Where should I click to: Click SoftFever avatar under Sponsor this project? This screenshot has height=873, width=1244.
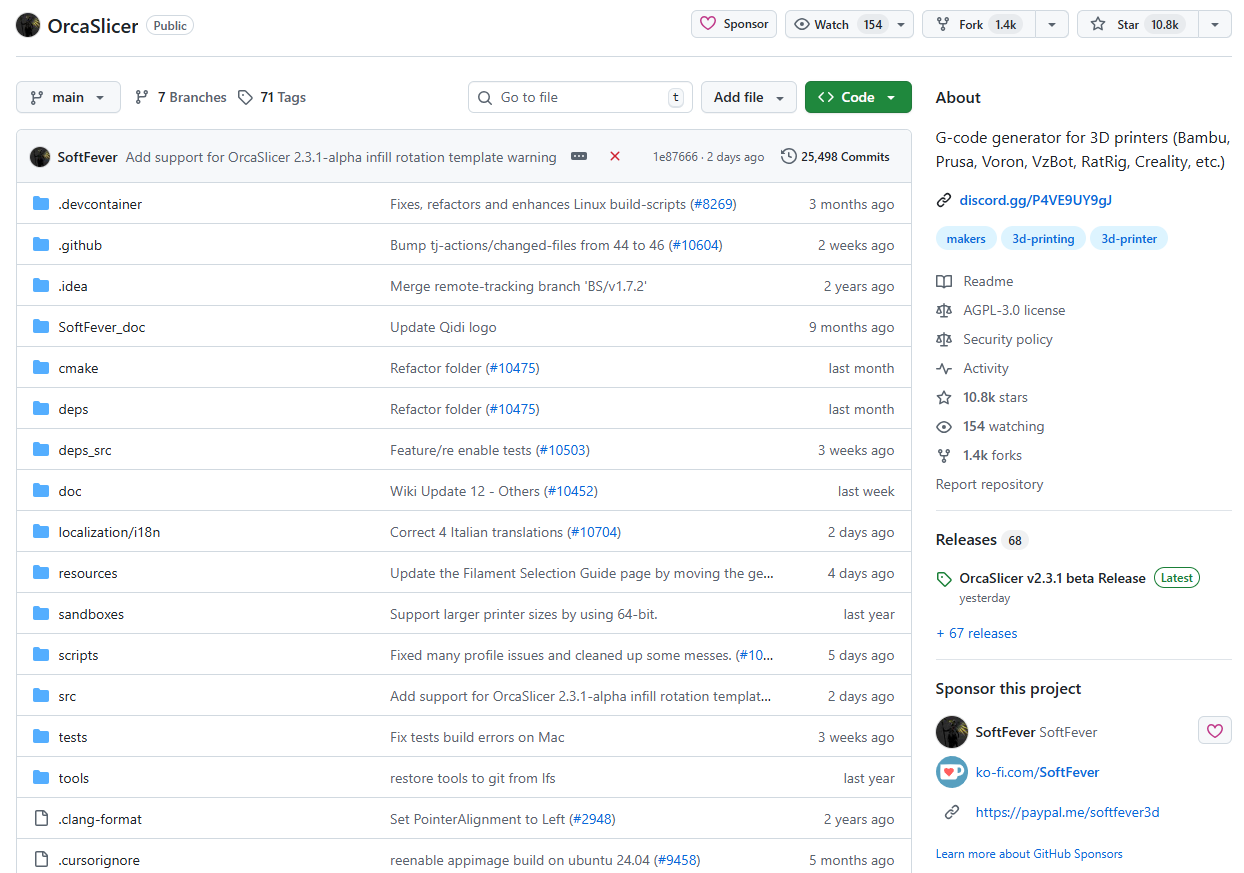click(952, 732)
